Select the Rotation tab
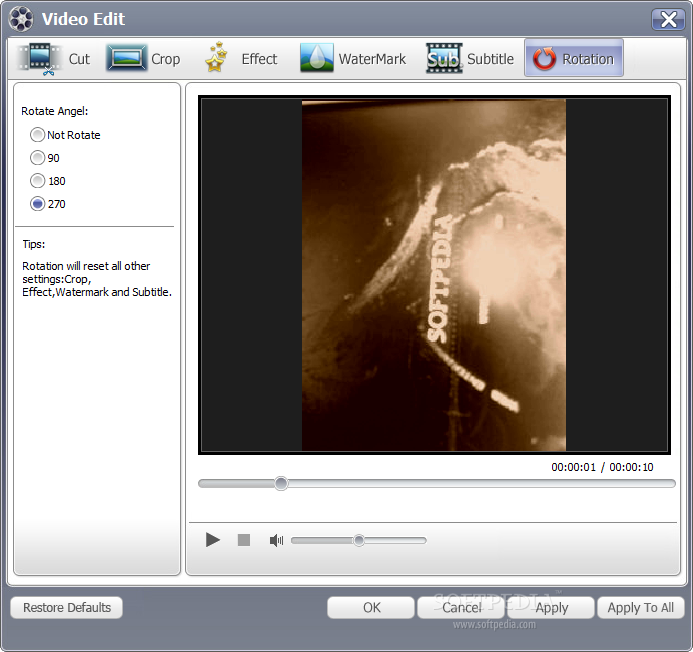 pyautogui.click(x=574, y=58)
